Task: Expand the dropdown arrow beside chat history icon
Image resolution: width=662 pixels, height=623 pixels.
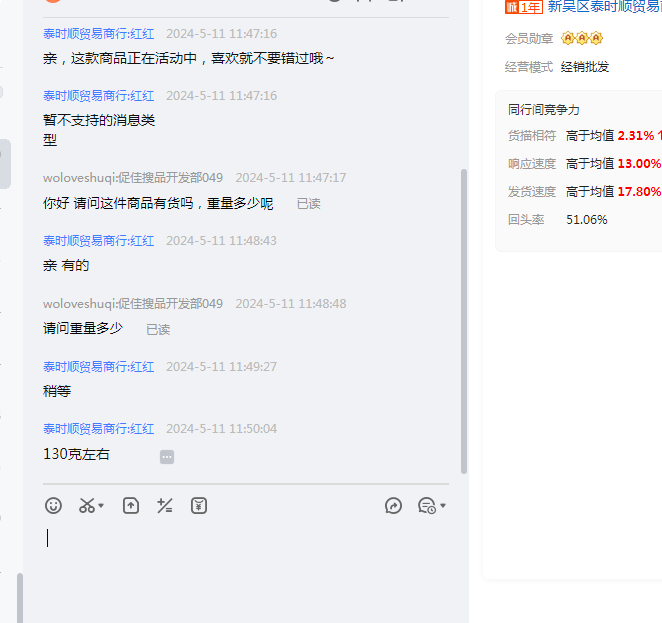Action: click(443, 507)
